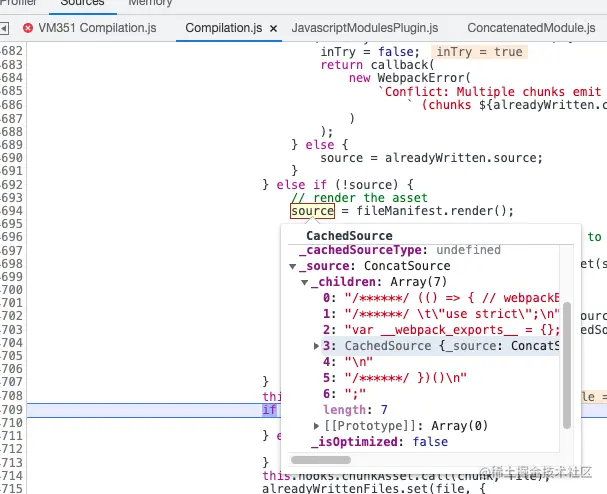Image resolution: width=607 pixels, height=494 pixels.
Task: Expand the [[Prototype]] Array(0) entry
Action: tap(316, 426)
